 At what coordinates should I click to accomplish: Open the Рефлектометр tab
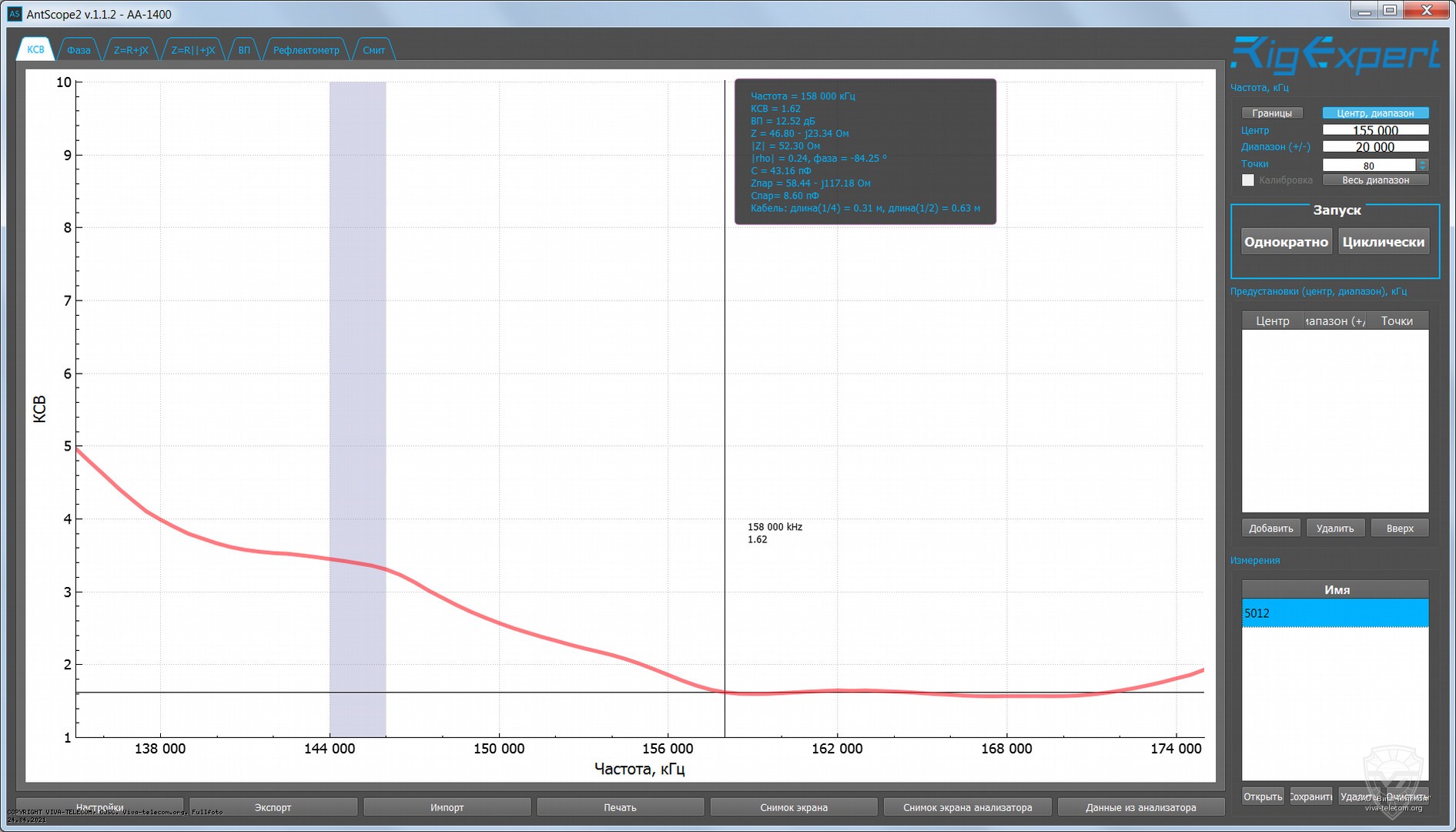(x=306, y=50)
